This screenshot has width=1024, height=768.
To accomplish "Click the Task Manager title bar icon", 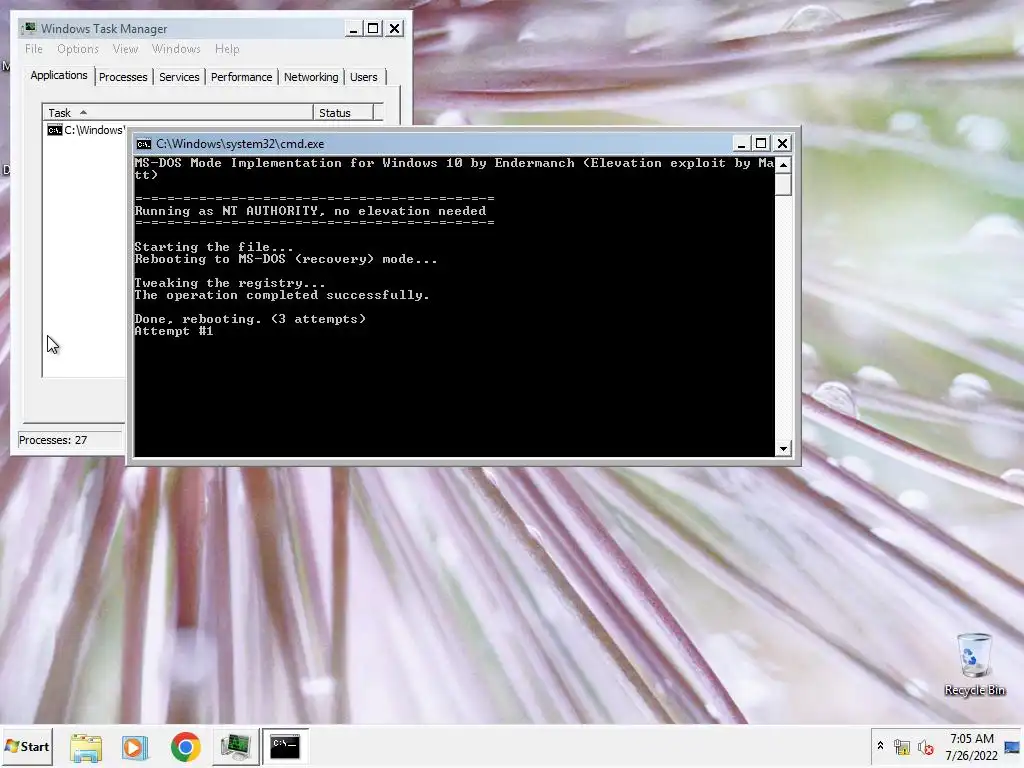I will 29,28.
